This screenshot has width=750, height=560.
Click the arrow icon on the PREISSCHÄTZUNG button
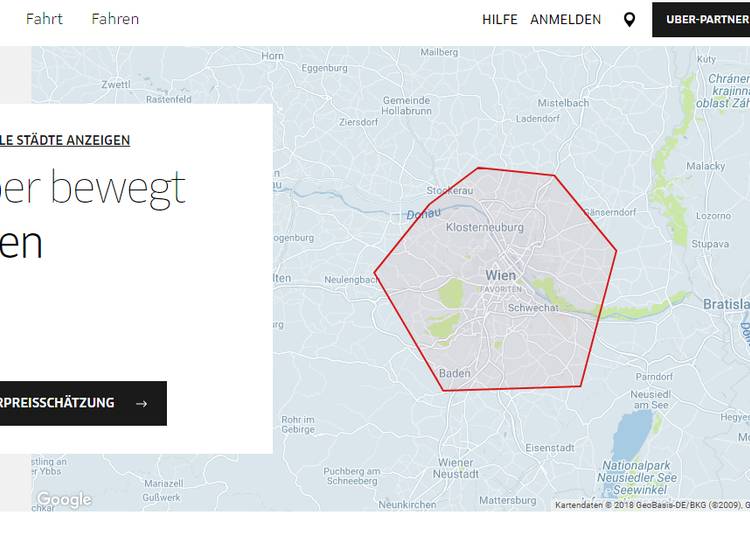coord(141,404)
